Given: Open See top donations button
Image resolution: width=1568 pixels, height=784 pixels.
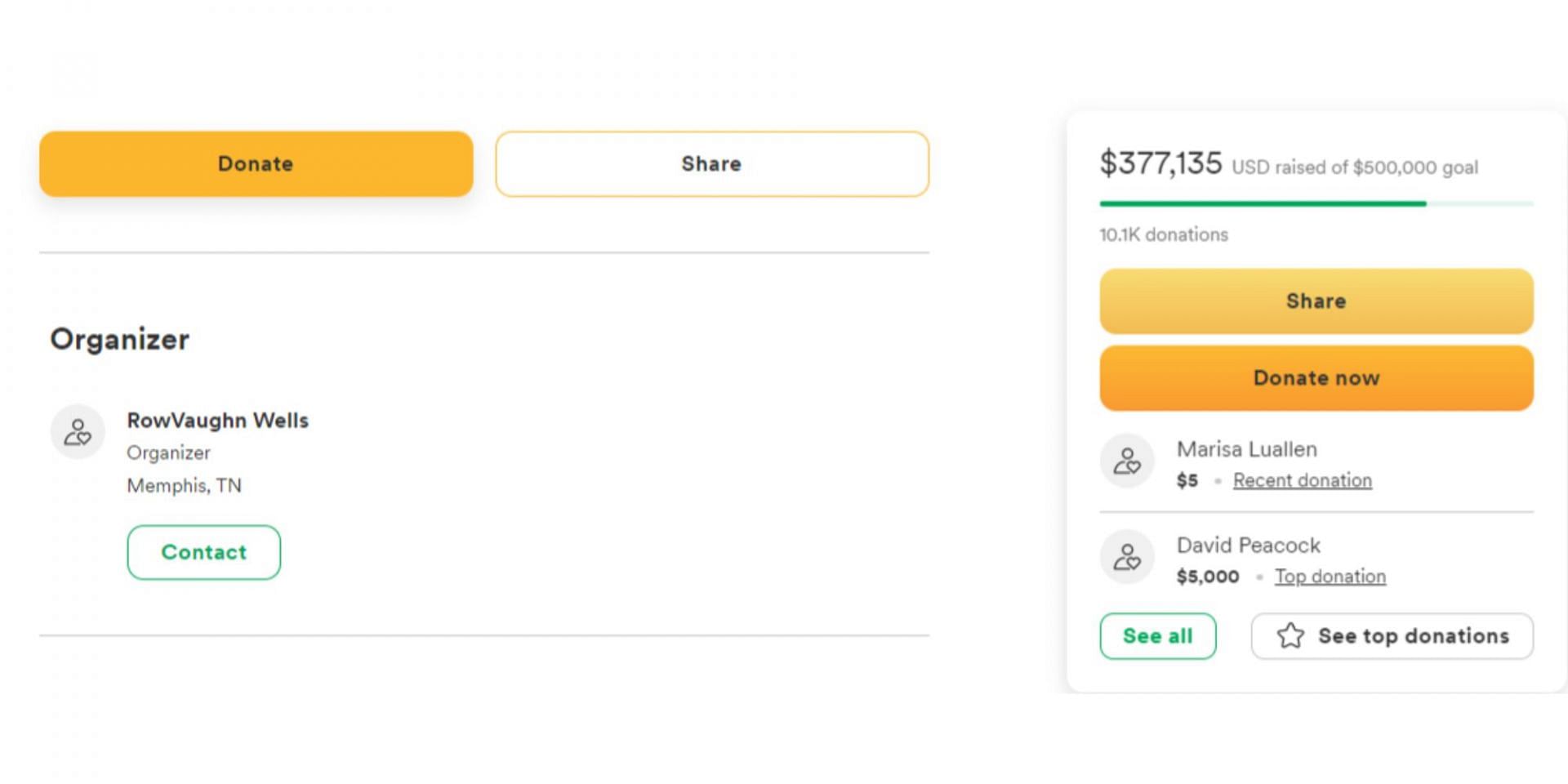Looking at the screenshot, I should point(1392,636).
